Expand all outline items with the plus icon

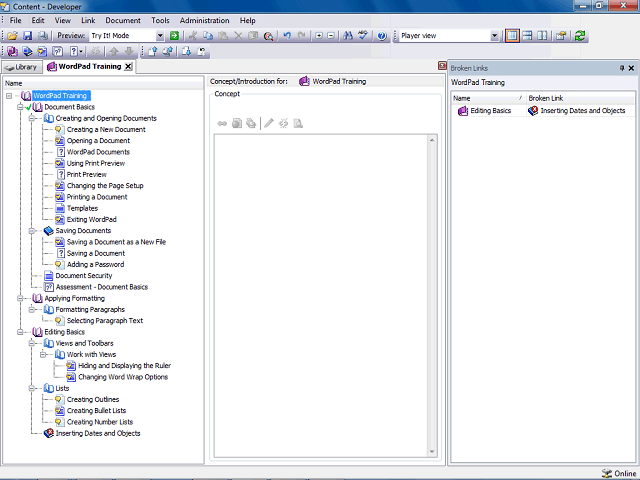[x=319, y=36]
